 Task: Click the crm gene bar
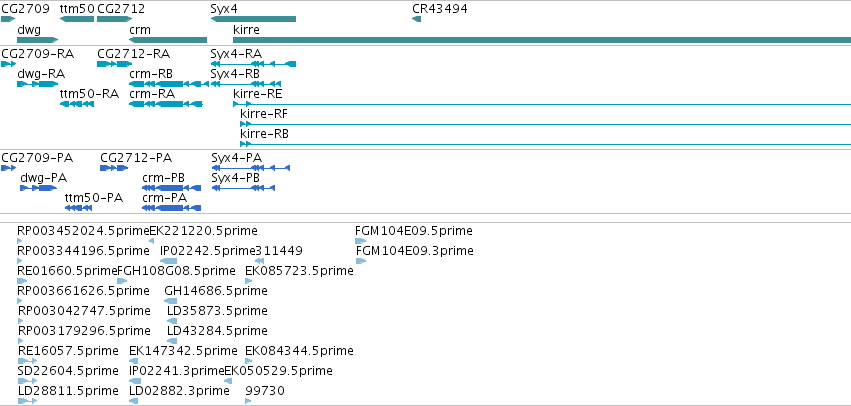coord(168,40)
